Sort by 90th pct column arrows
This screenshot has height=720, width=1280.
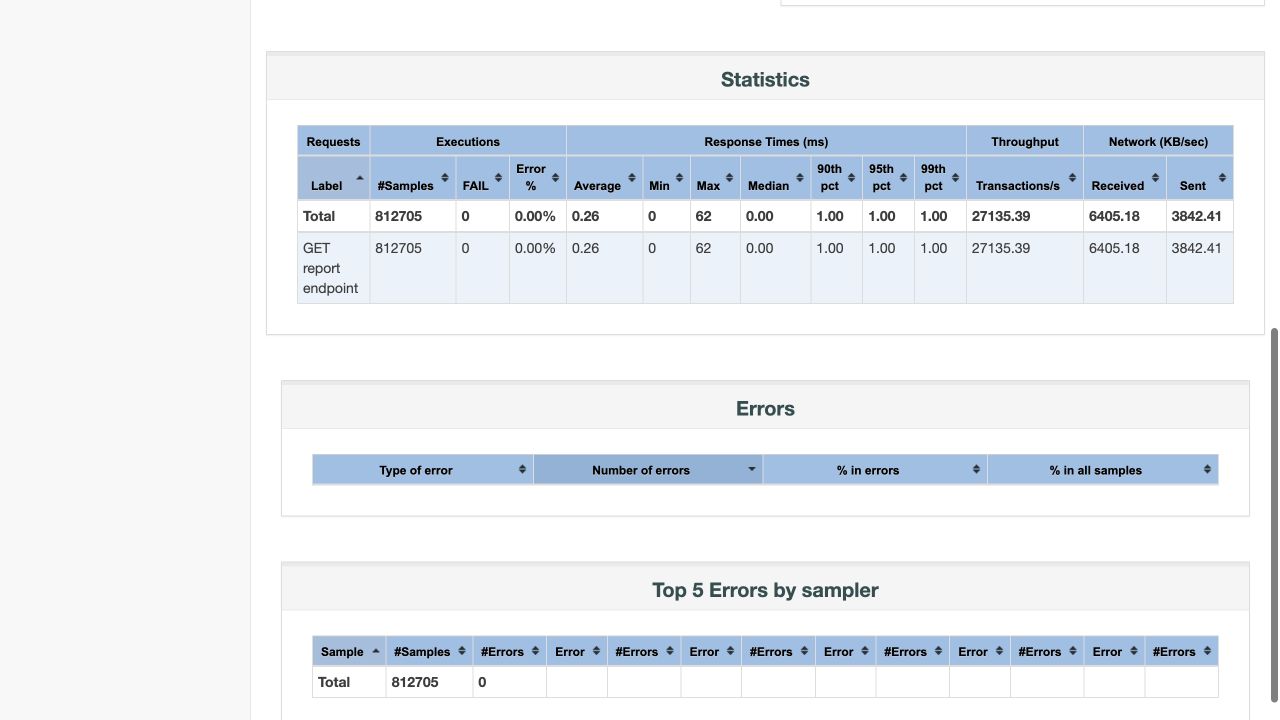851,178
